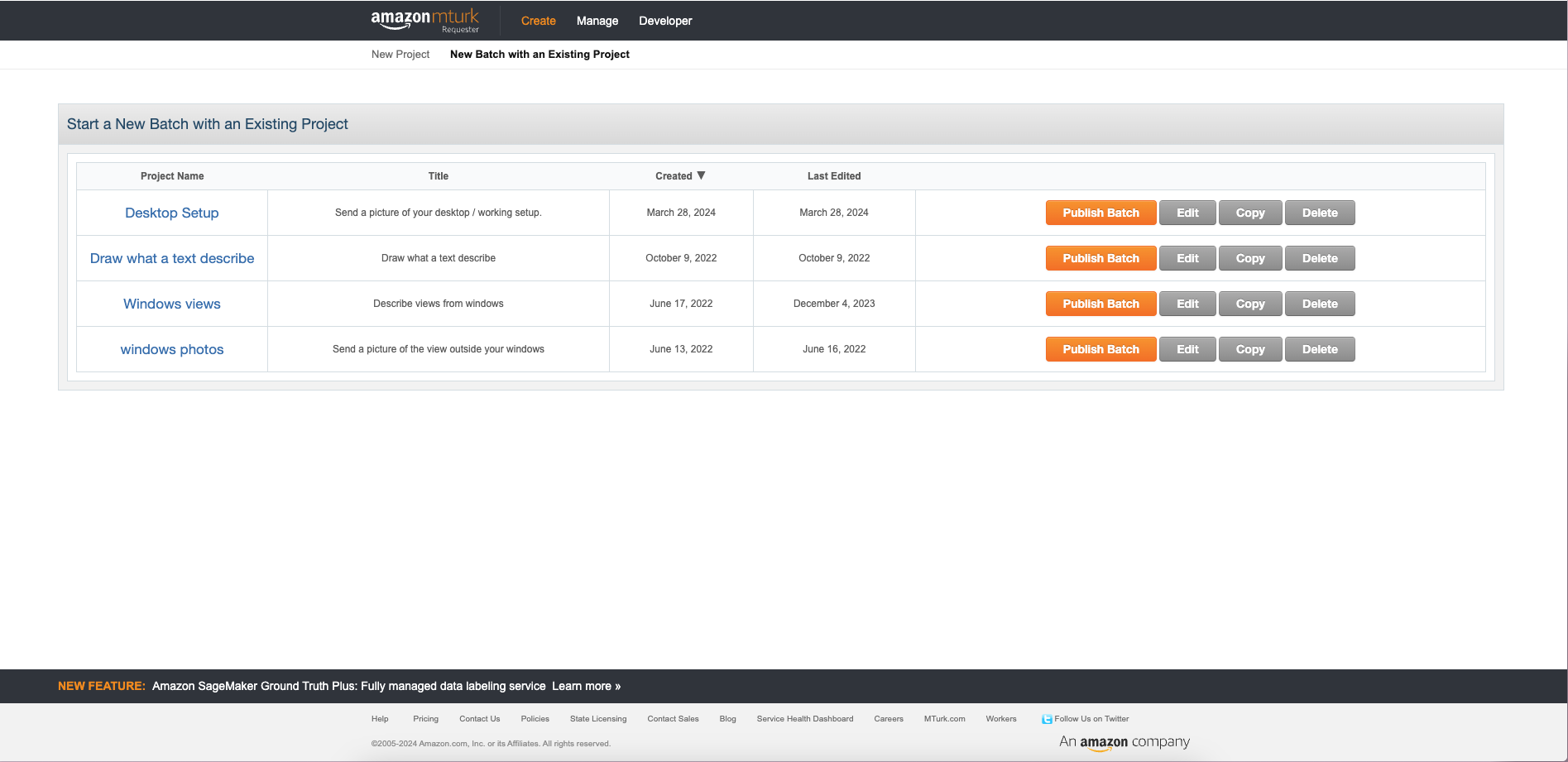
Task: Copy the windows photos project
Action: [x=1249, y=349]
